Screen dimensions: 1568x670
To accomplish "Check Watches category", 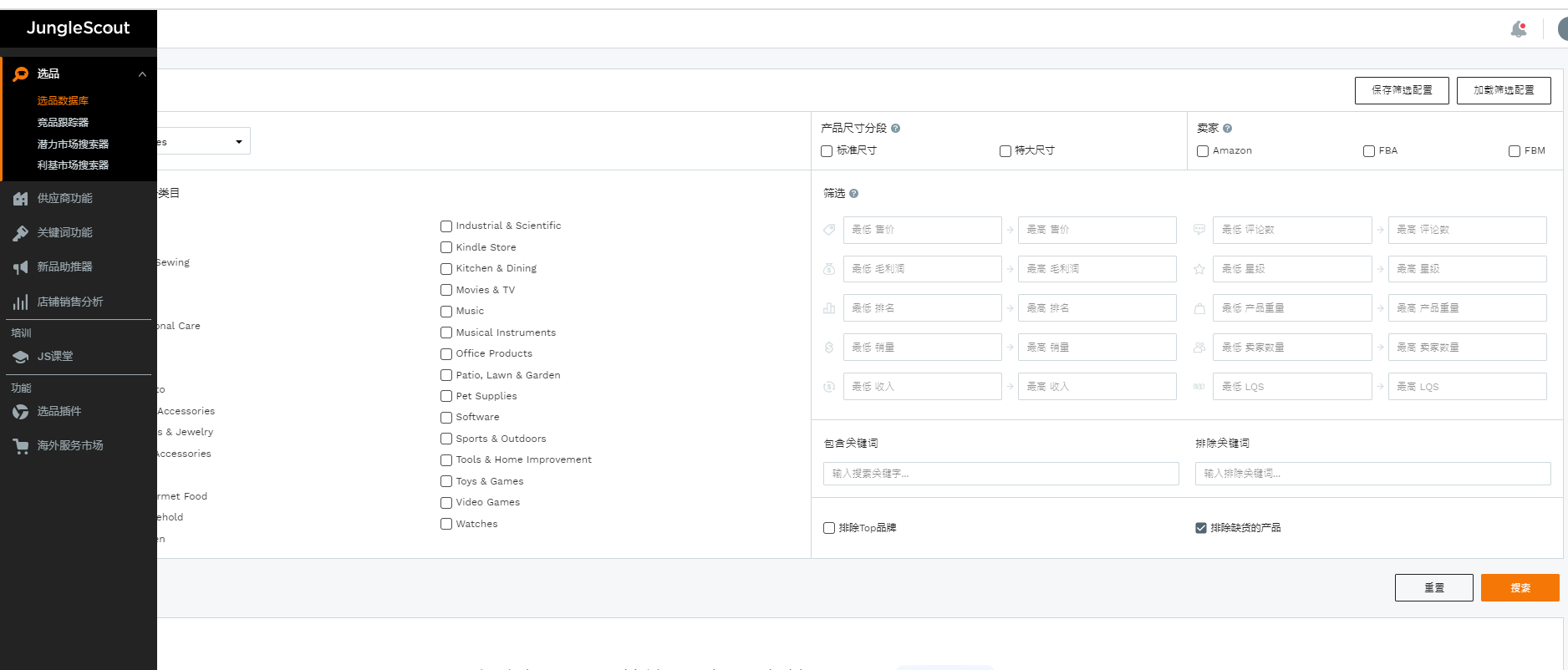I will click(x=446, y=525).
